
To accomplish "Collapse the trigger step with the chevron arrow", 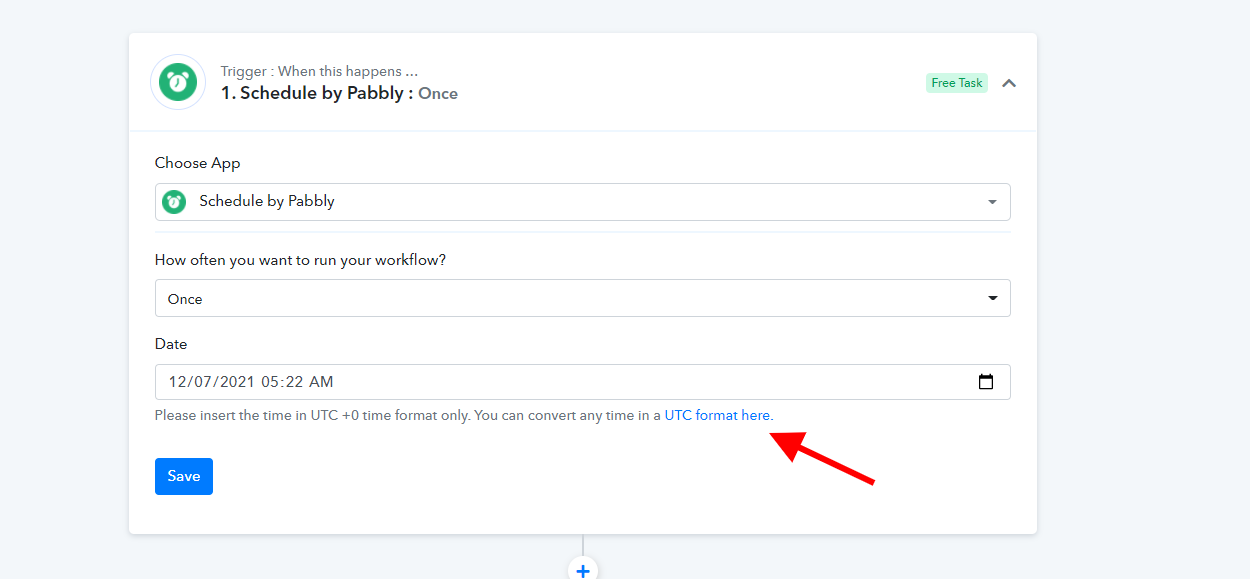I will pyautogui.click(x=1009, y=83).
